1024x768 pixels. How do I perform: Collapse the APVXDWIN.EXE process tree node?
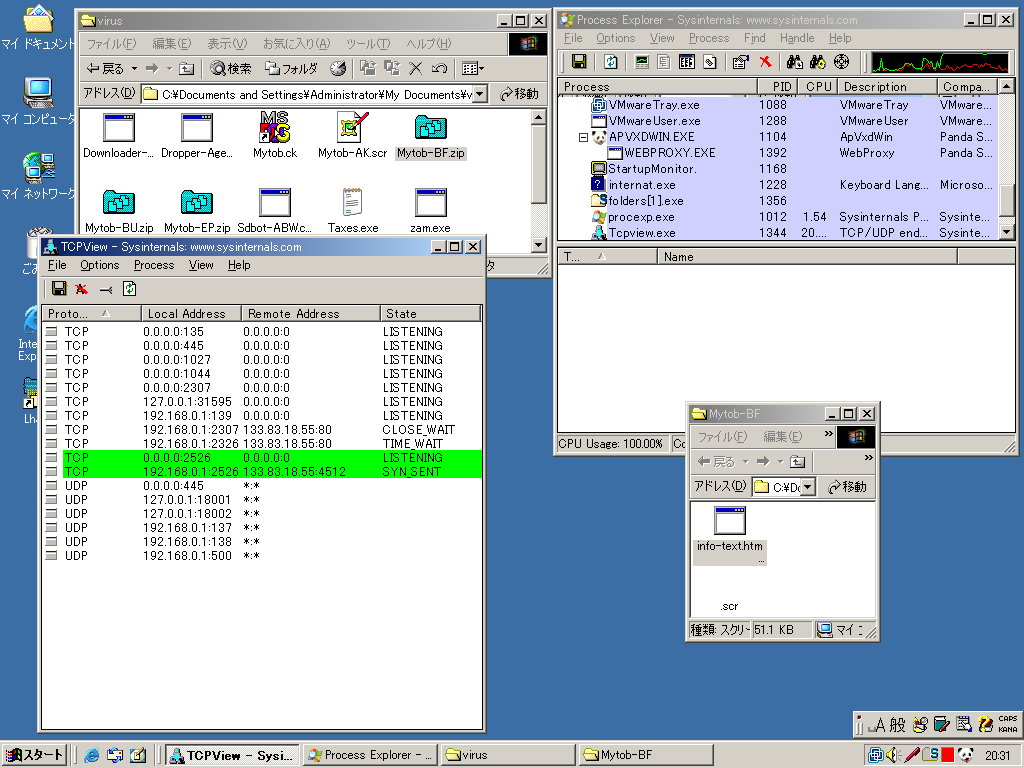pos(584,137)
